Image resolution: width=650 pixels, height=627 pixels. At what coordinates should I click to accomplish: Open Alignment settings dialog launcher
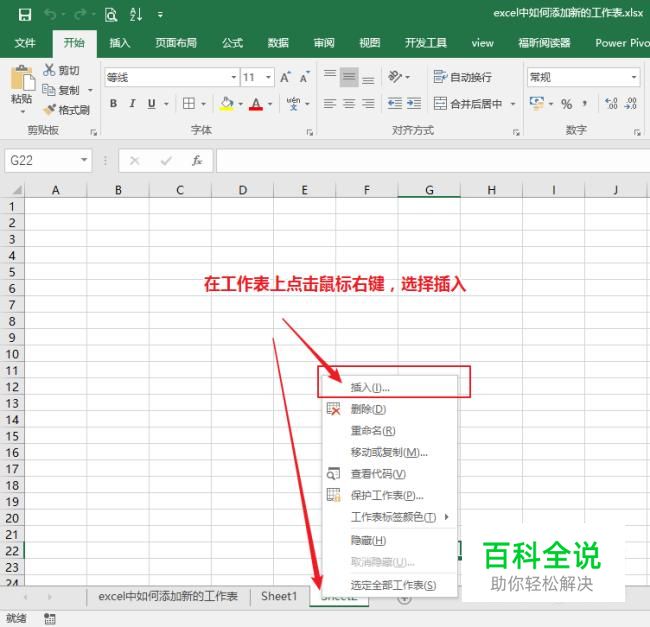pos(516,132)
